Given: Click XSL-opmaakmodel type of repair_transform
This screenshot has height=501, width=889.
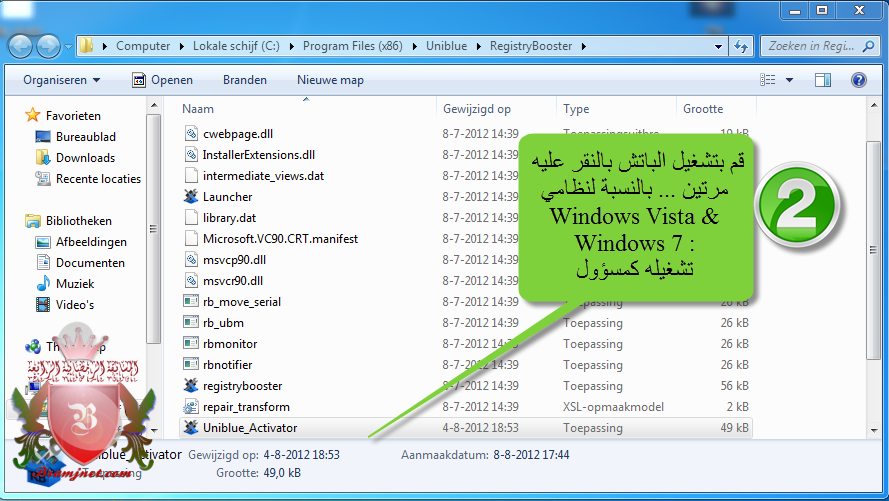Looking at the screenshot, I should click(x=613, y=407).
